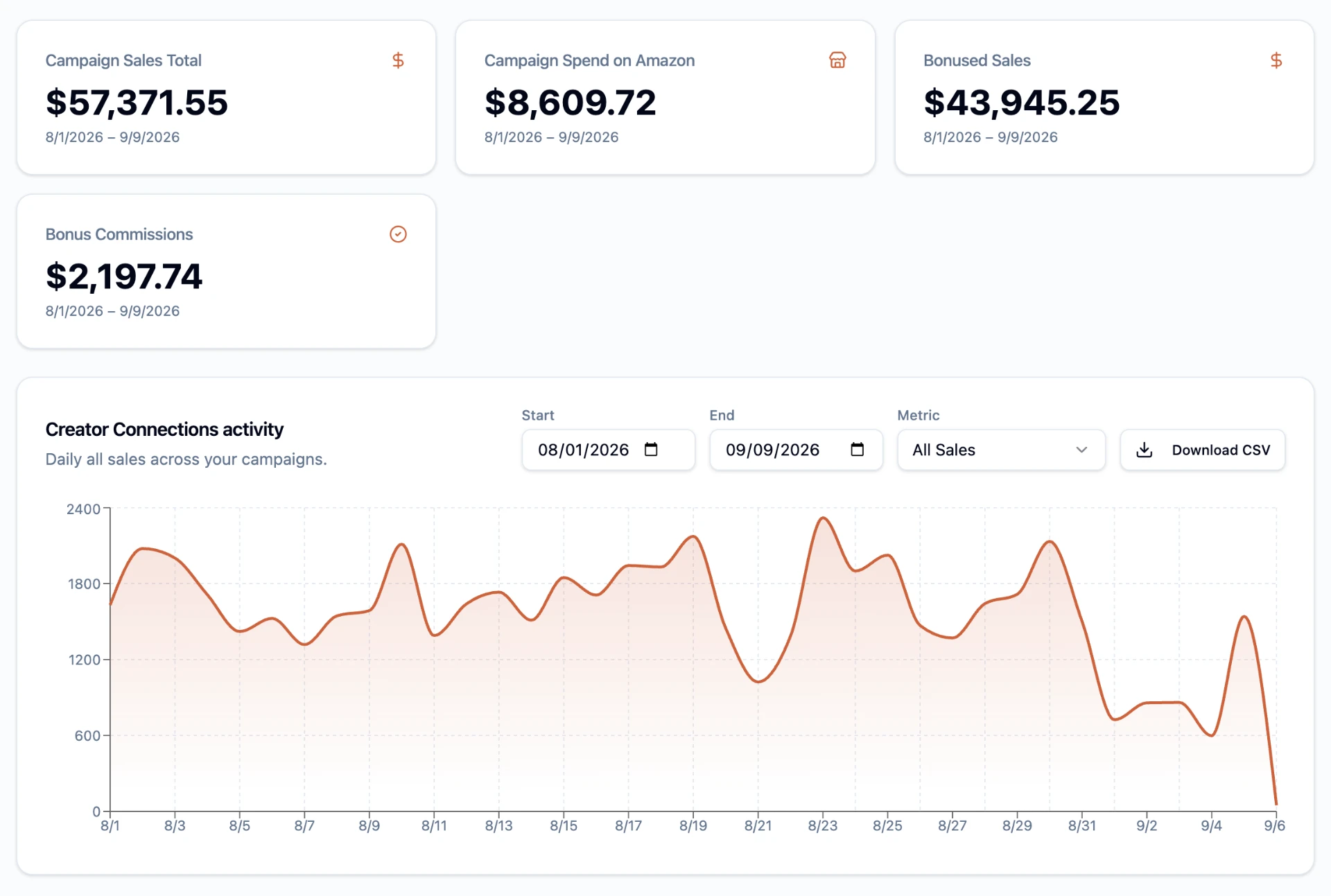
Task: Click the Start field label
Action: (538, 415)
